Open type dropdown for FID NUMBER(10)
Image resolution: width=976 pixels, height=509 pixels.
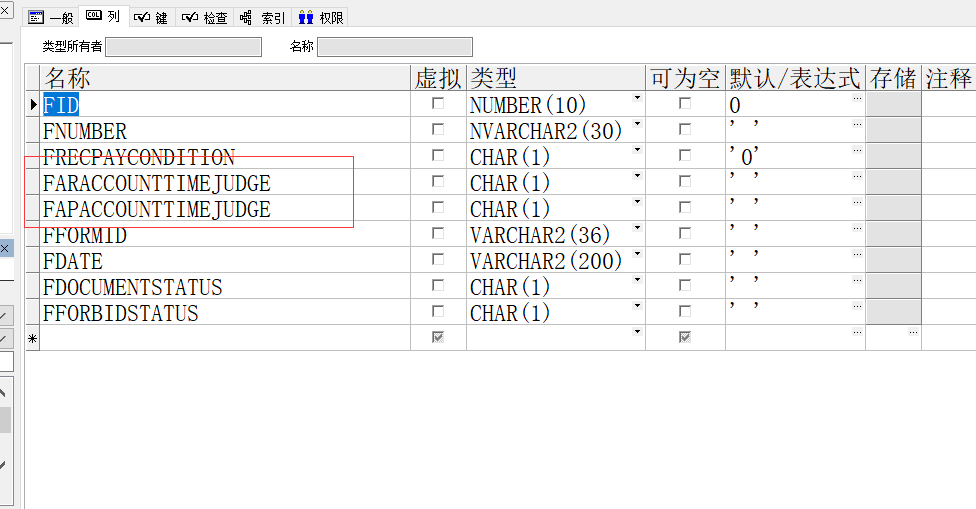point(637,99)
